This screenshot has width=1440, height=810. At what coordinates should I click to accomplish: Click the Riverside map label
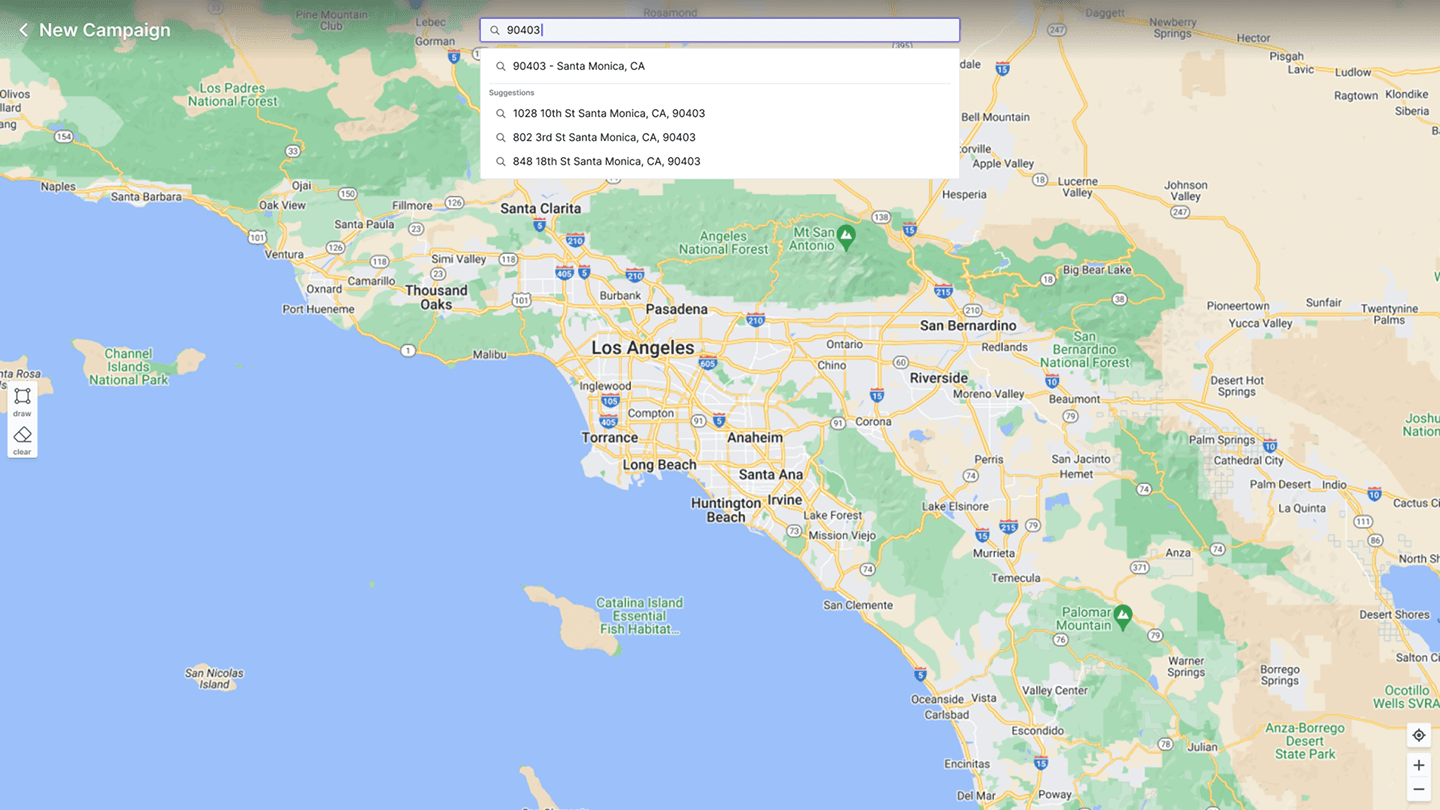point(938,378)
